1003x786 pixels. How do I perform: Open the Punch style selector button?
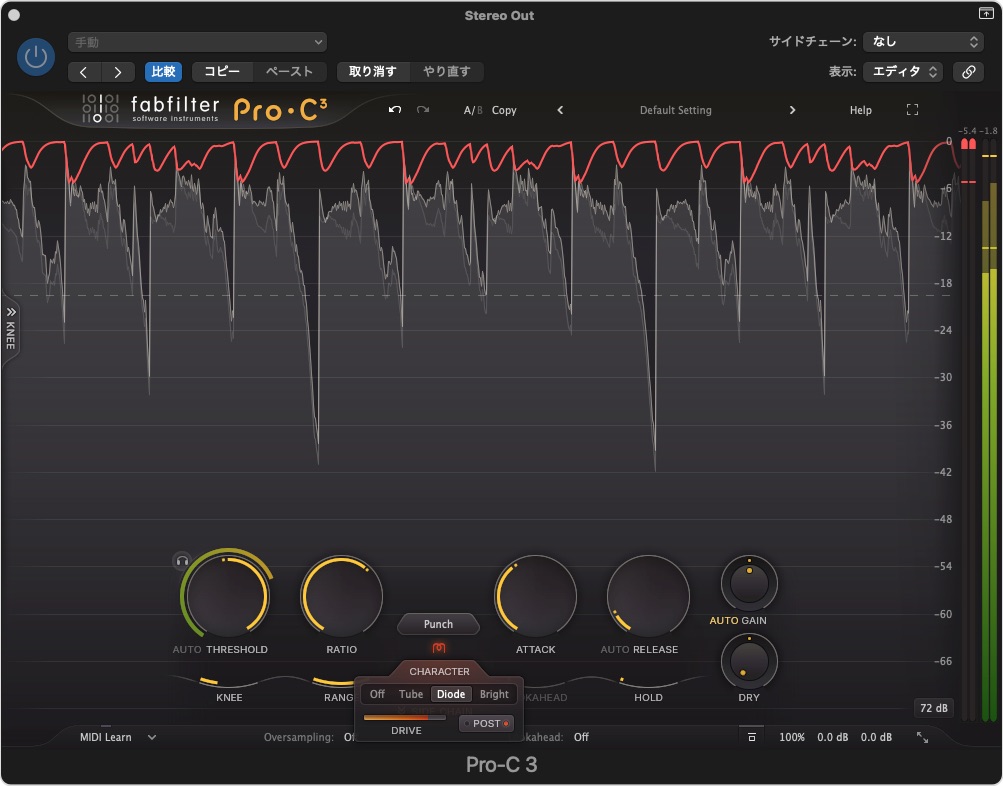[438, 624]
